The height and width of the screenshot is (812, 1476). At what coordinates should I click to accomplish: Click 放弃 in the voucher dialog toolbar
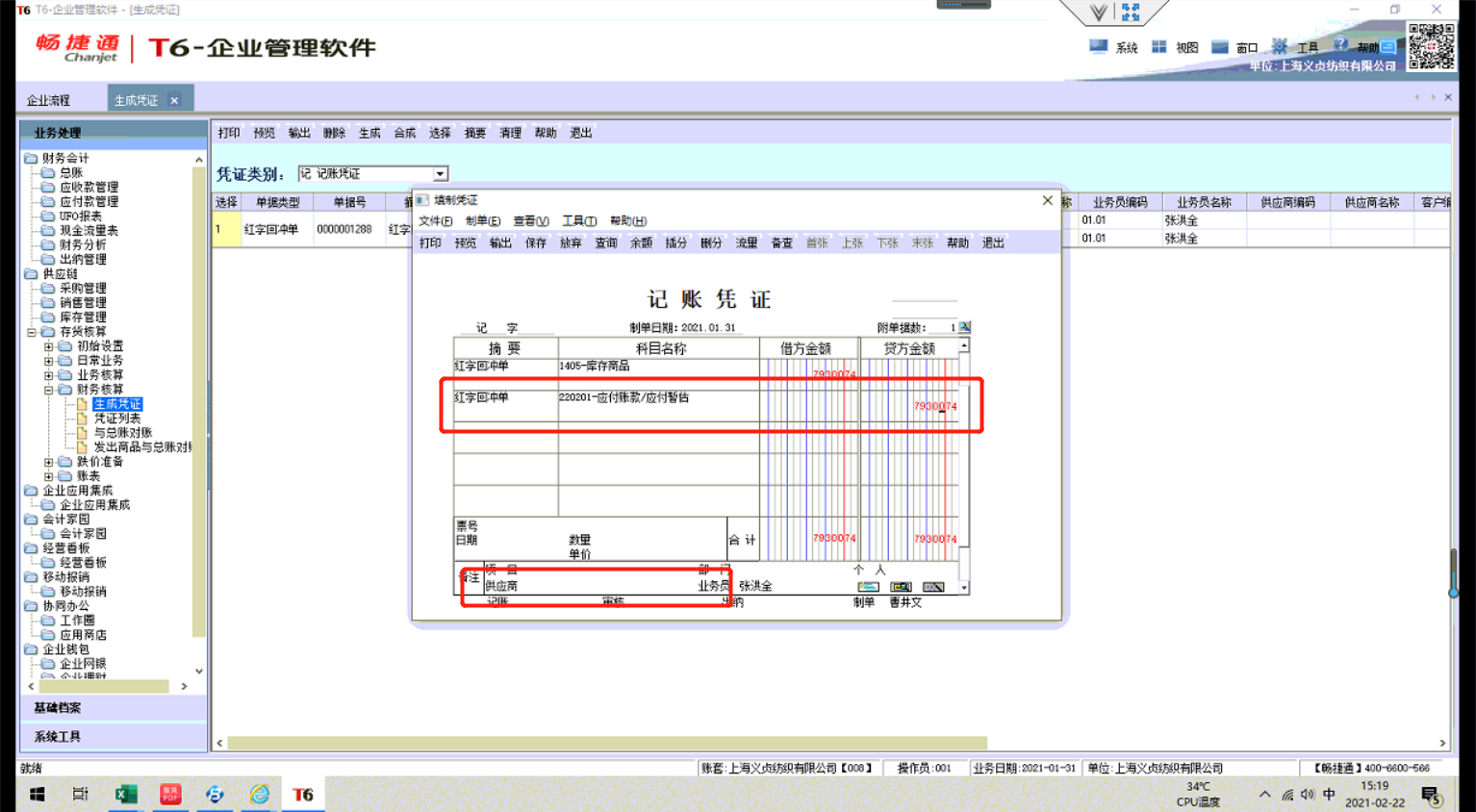click(571, 243)
